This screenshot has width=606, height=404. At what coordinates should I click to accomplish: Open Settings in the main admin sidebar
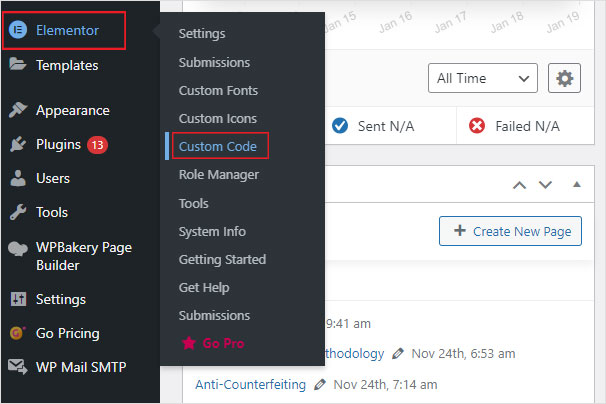click(61, 300)
